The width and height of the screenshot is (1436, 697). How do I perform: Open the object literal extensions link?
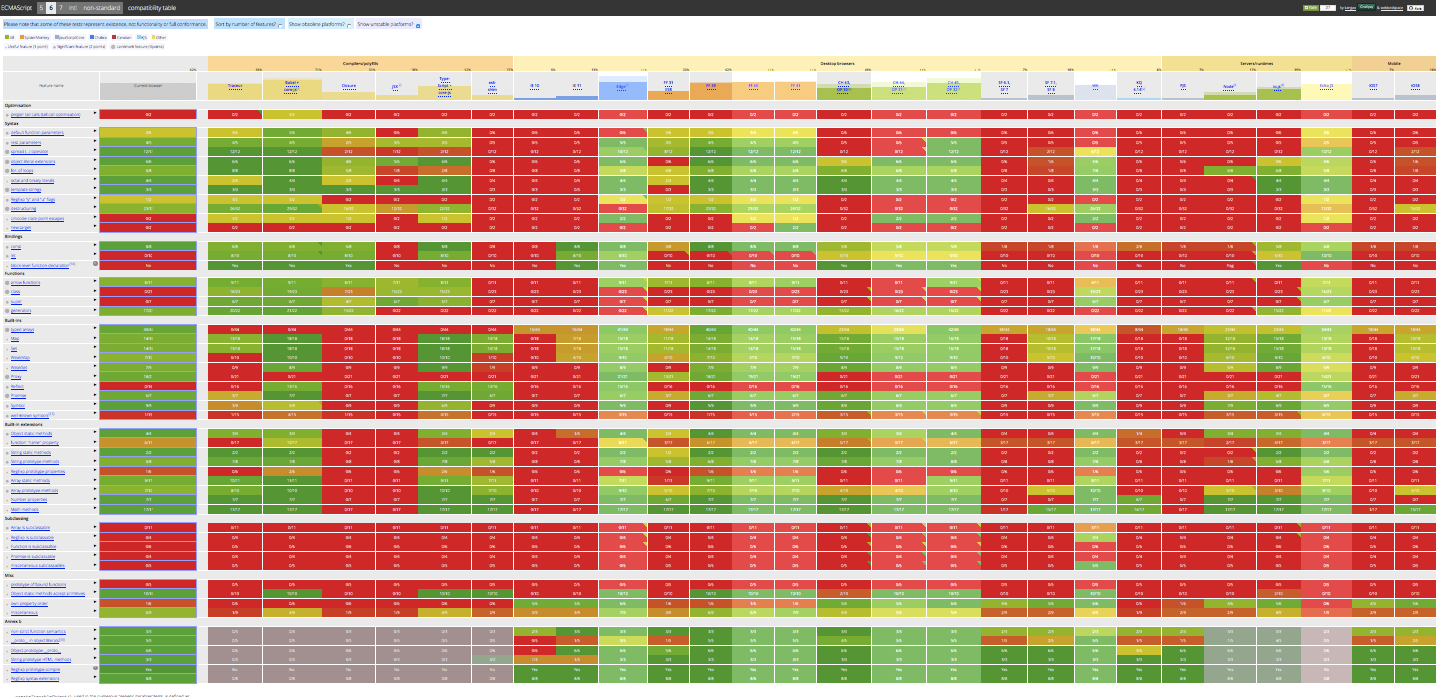(x=33, y=161)
